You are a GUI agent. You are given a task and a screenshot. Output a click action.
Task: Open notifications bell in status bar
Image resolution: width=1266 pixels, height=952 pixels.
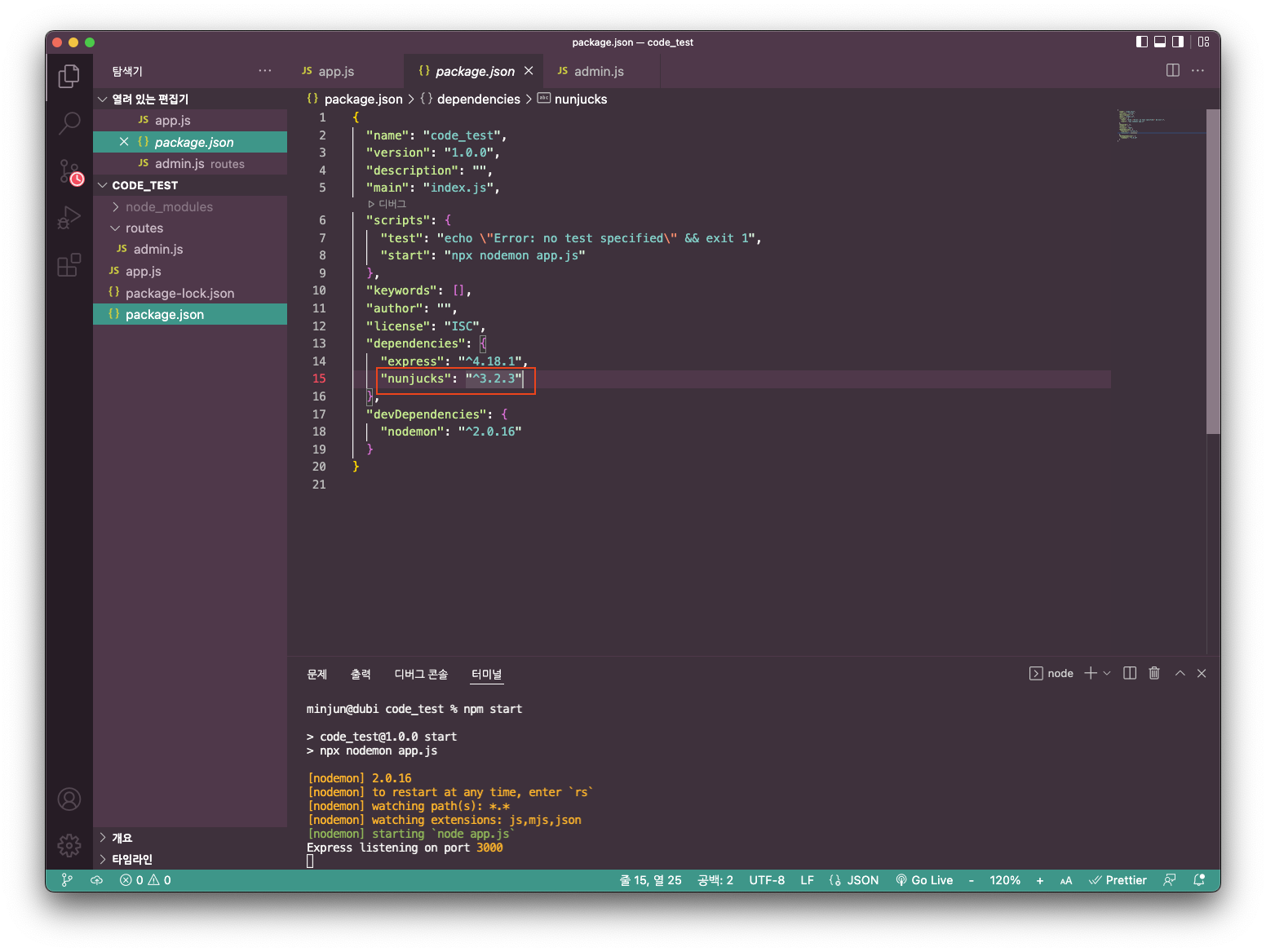point(1199,880)
